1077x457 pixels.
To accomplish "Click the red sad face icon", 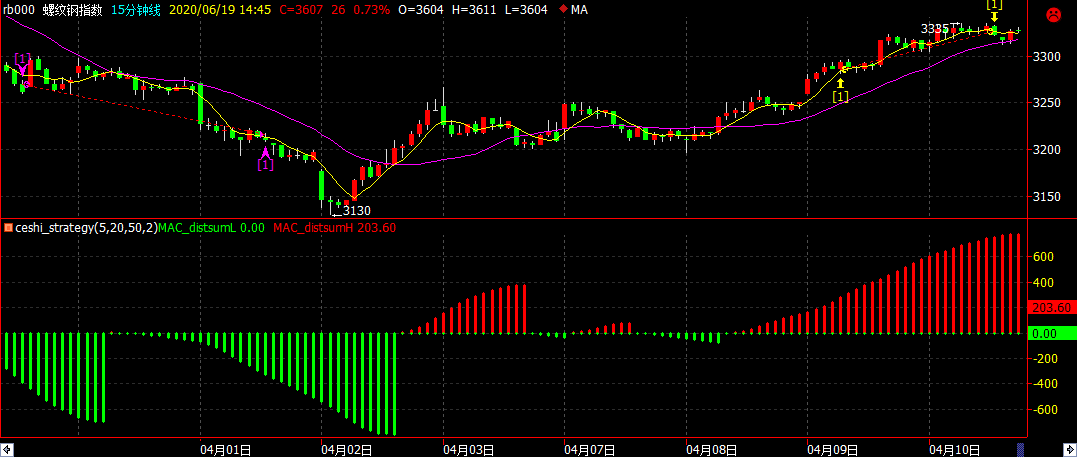I will [1052, 13].
